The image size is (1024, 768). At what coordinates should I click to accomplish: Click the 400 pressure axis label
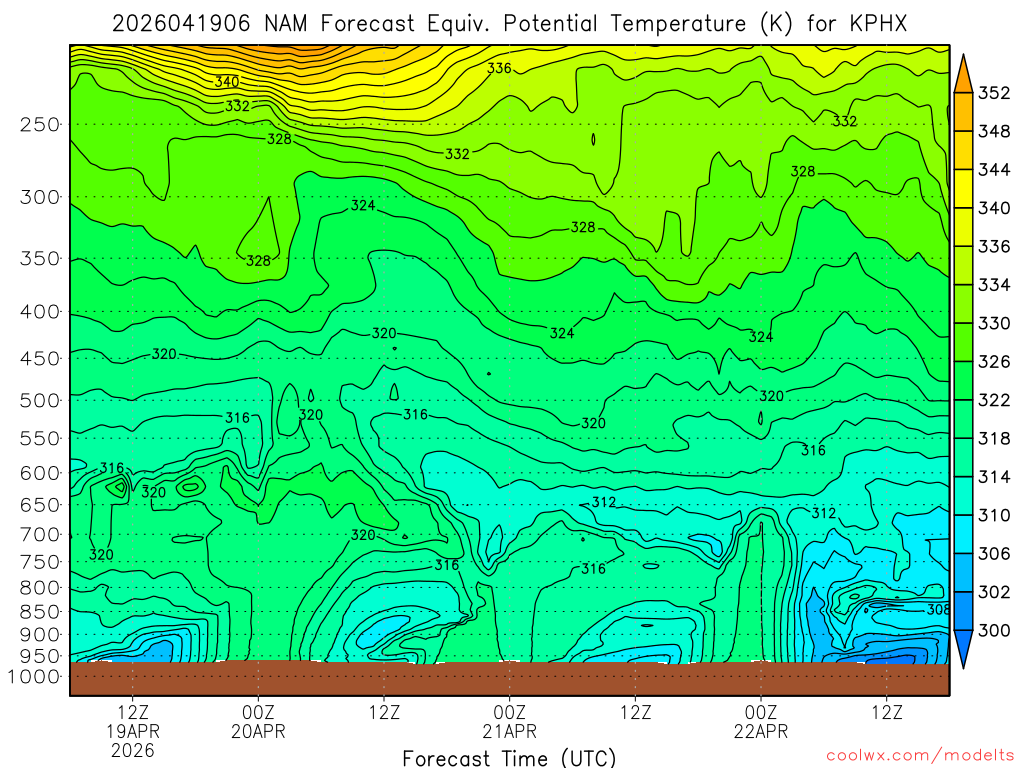(x=39, y=312)
